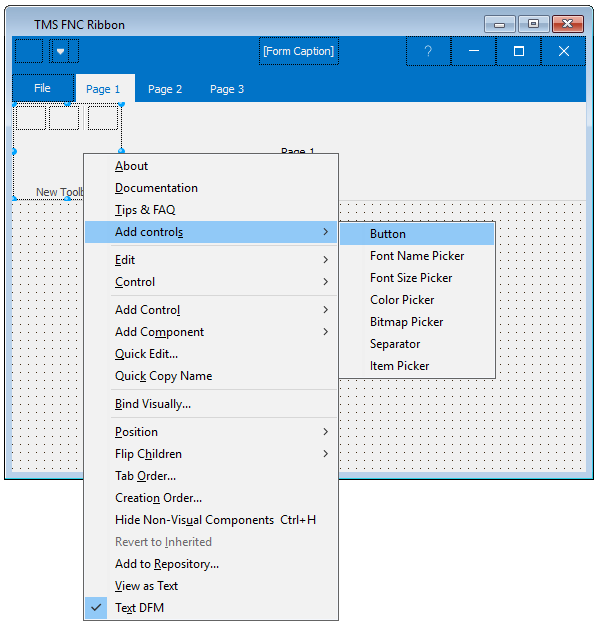This screenshot has height=628, width=607.
Task: Choose Quick Edit... menu item
Action: 212,354
